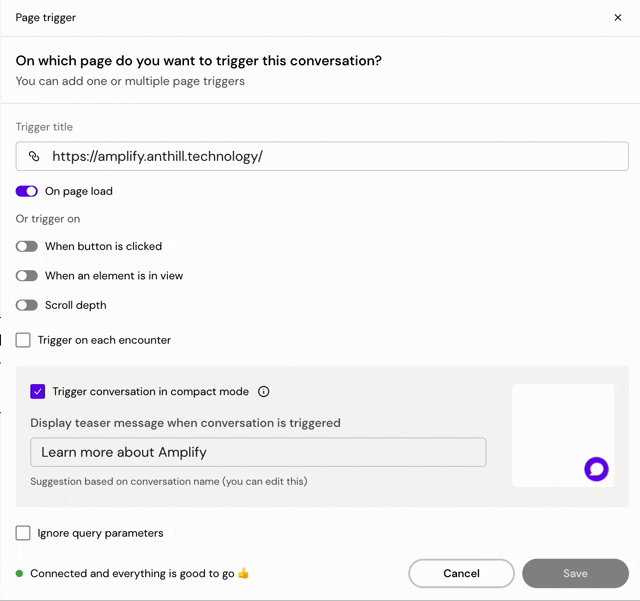
Task: Enable When button is clicked toggle
Action: click(27, 246)
